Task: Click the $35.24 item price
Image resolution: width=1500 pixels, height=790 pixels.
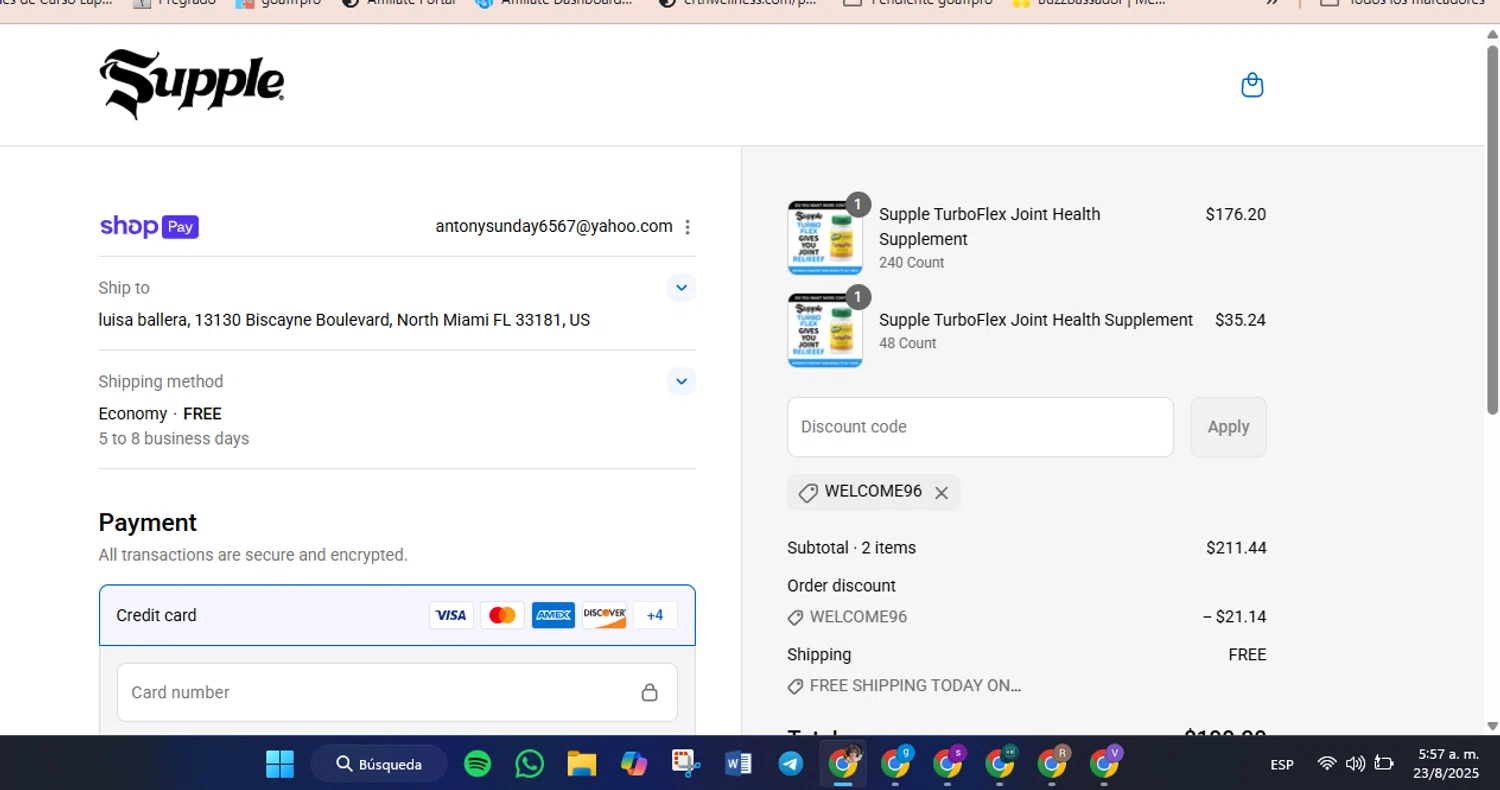Action: [x=1240, y=320]
